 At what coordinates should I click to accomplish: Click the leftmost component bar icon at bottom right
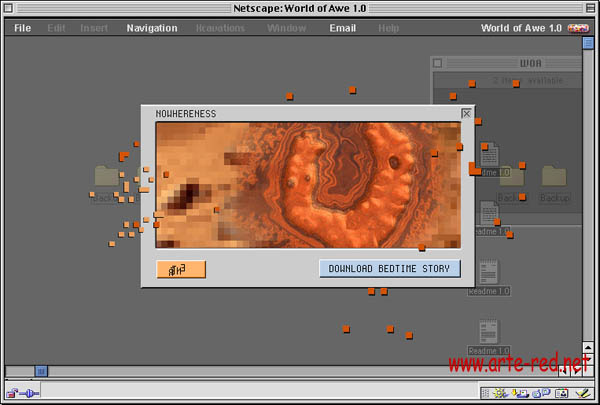497,394
